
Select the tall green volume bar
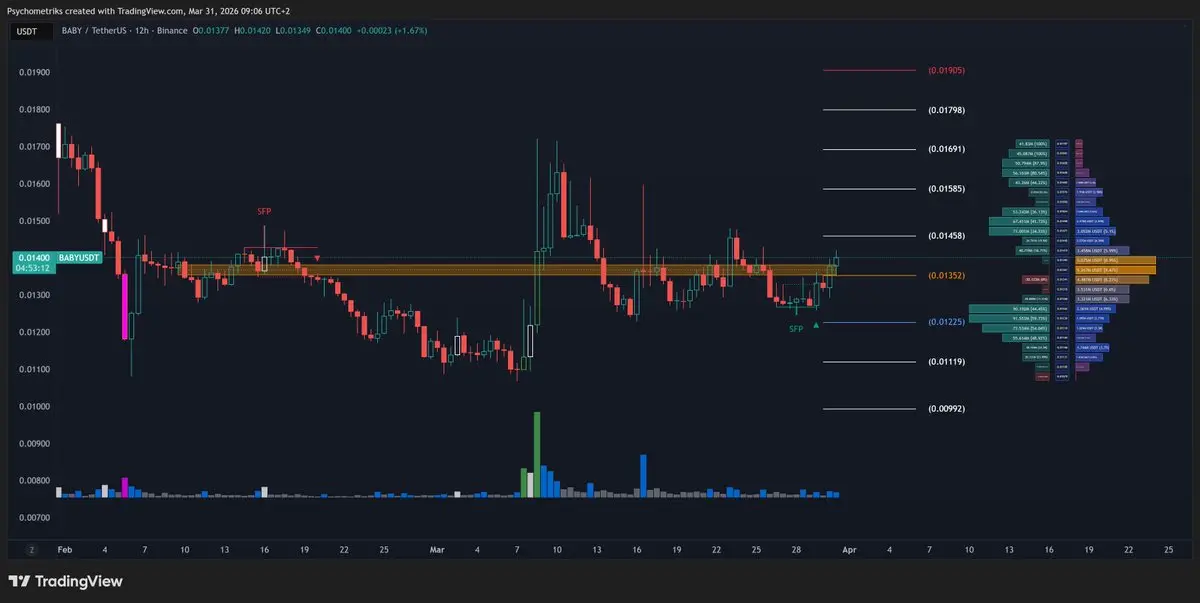tap(537, 454)
